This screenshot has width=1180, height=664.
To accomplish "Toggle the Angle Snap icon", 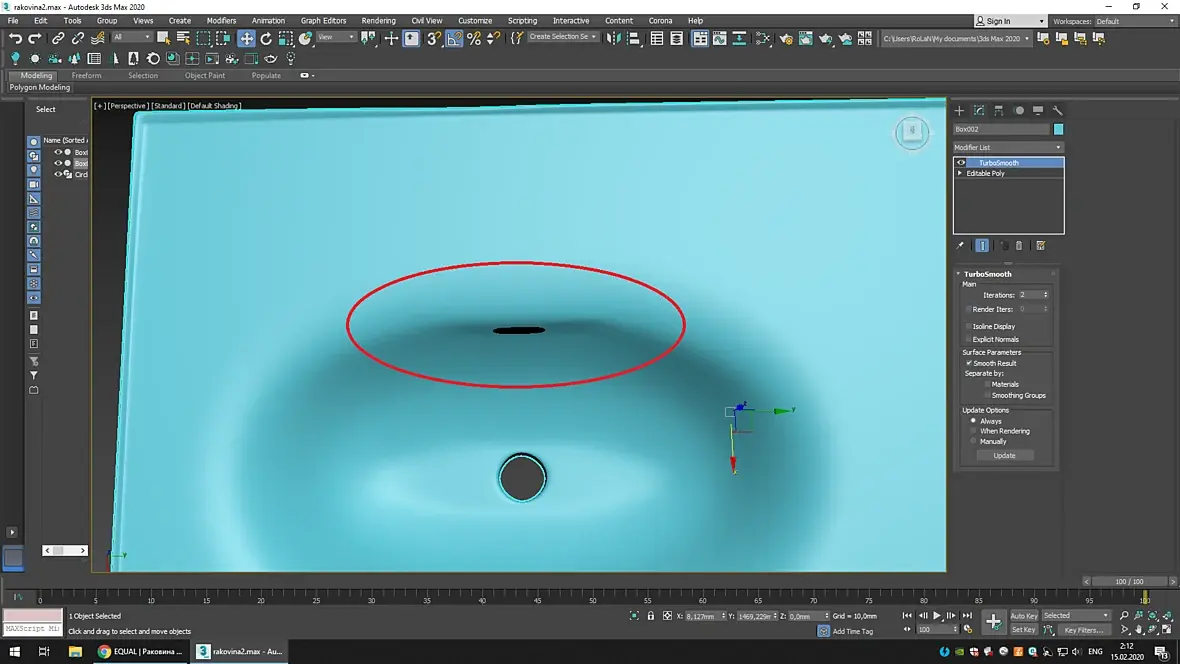I will 454,38.
